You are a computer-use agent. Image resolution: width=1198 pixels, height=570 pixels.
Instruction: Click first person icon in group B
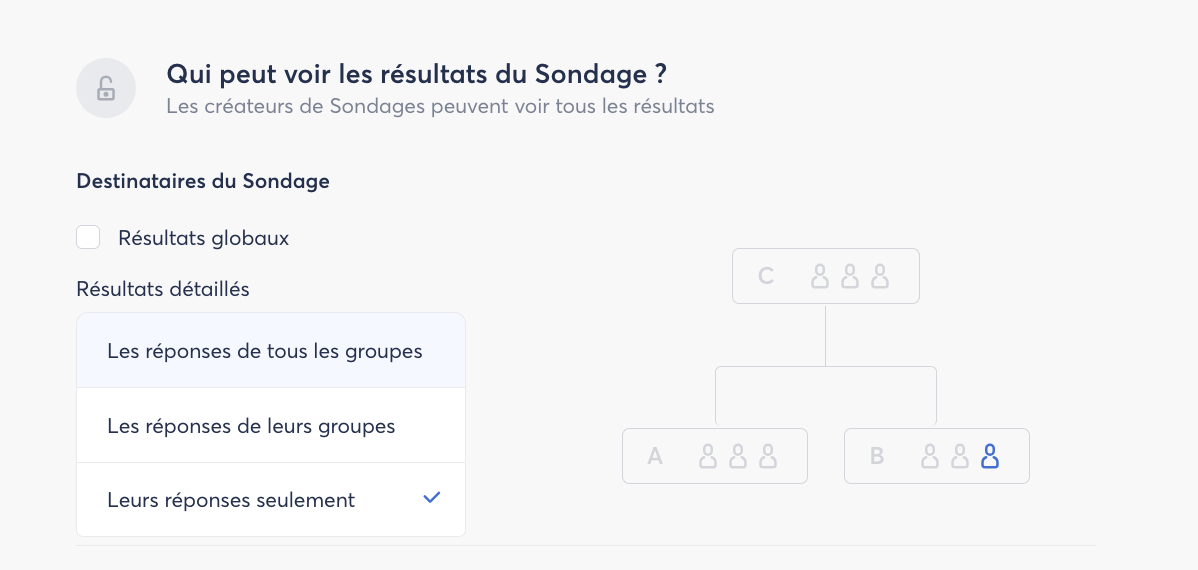click(x=930, y=457)
